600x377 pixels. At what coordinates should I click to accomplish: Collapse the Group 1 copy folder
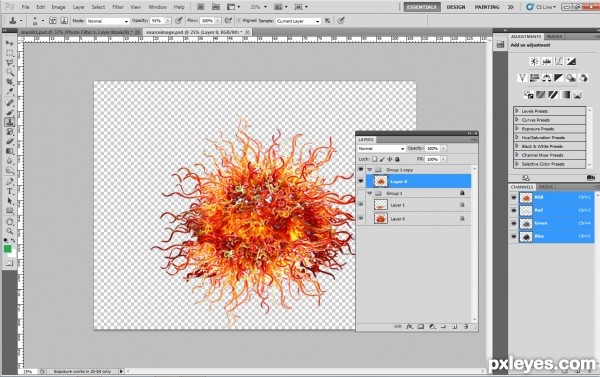pyautogui.click(x=370, y=170)
